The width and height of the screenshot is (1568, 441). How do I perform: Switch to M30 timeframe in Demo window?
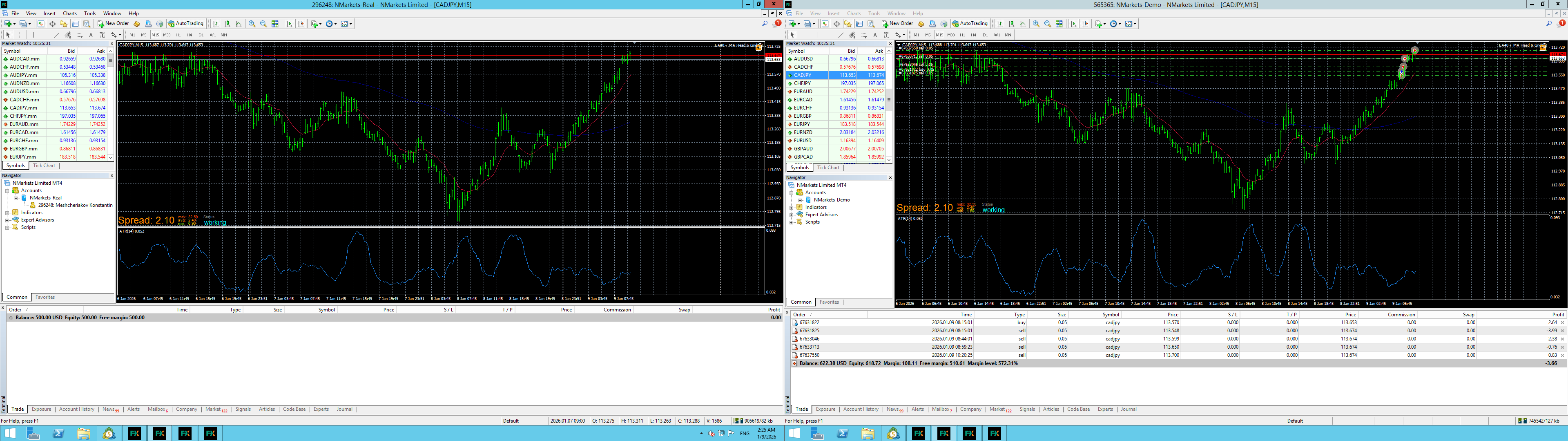[951, 35]
